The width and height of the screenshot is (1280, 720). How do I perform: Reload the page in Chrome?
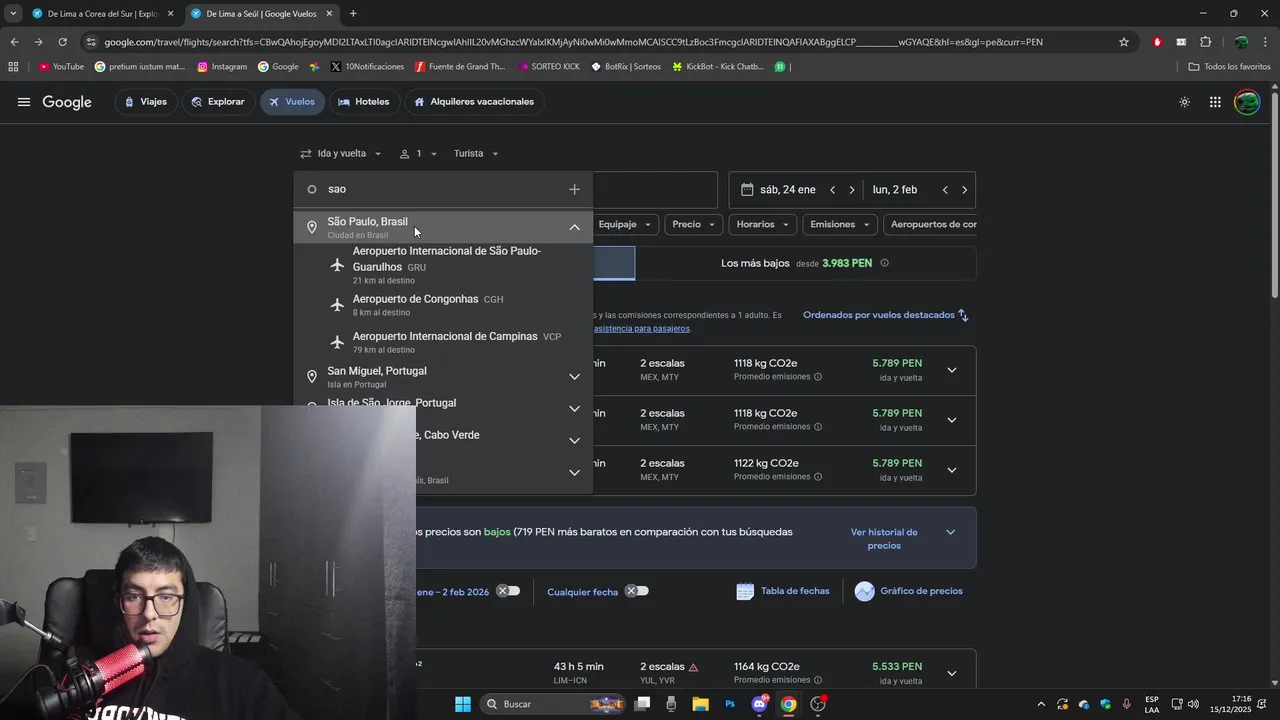click(x=62, y=42)
